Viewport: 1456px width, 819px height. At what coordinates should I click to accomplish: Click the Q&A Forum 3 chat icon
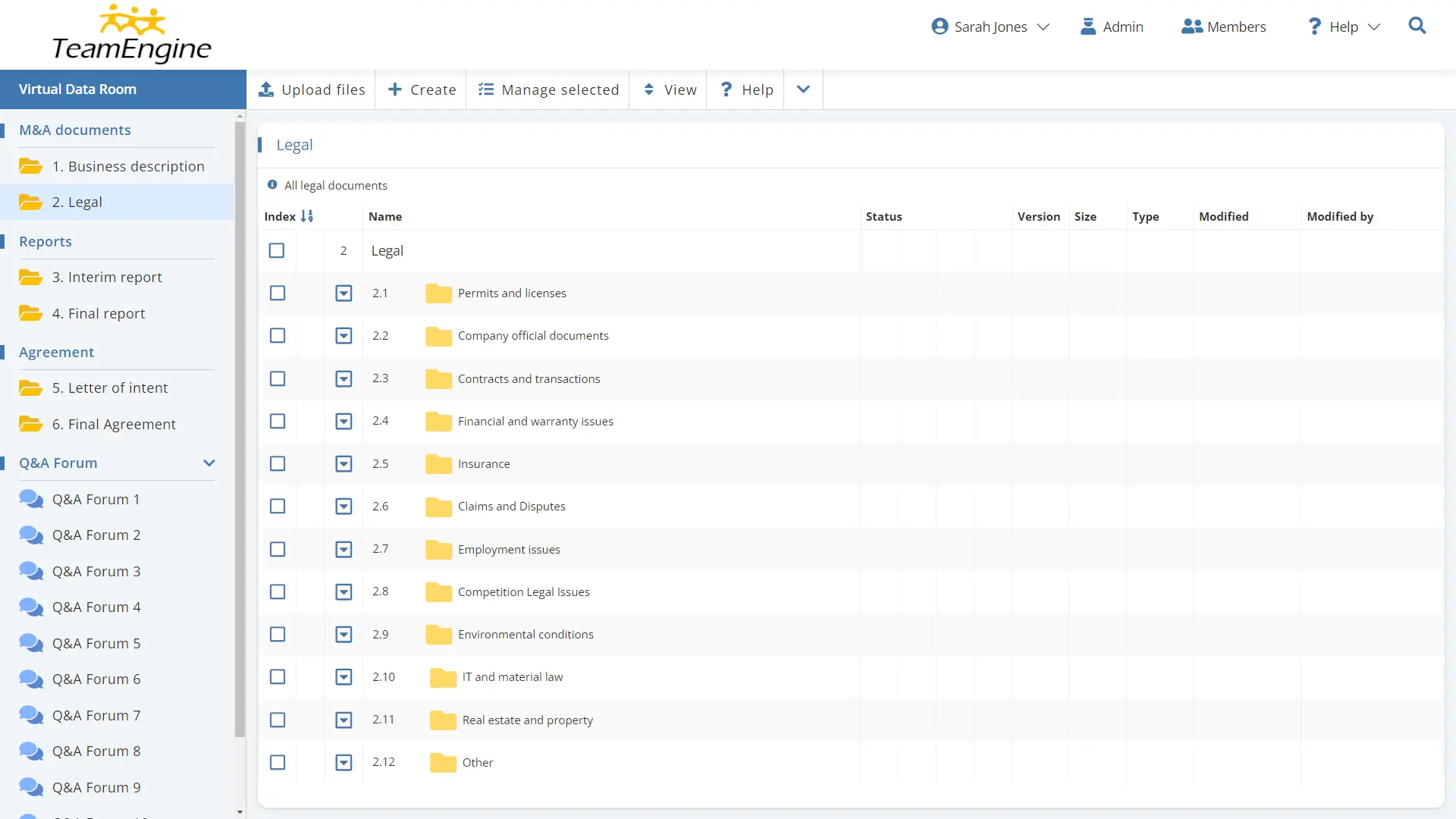[x=31, y=571]
